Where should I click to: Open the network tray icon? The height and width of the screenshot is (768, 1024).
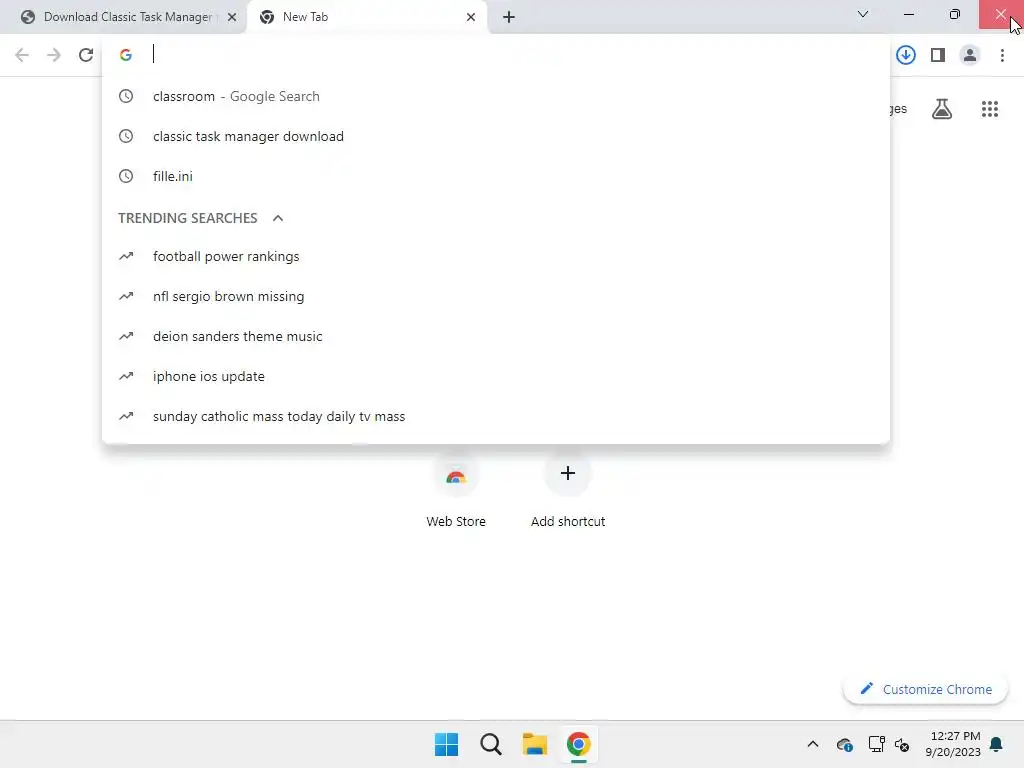(876, 744)
